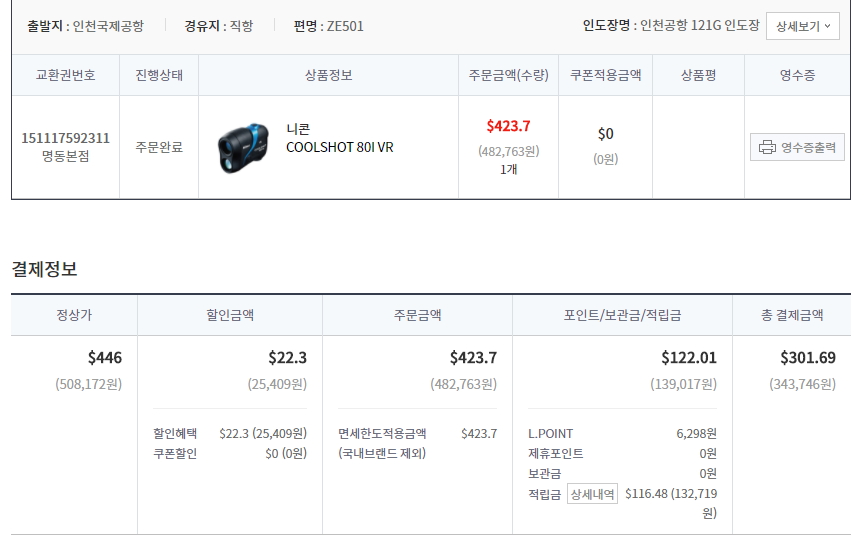Click the 쿠폰적용금액 column header

(x=605, y=75)
